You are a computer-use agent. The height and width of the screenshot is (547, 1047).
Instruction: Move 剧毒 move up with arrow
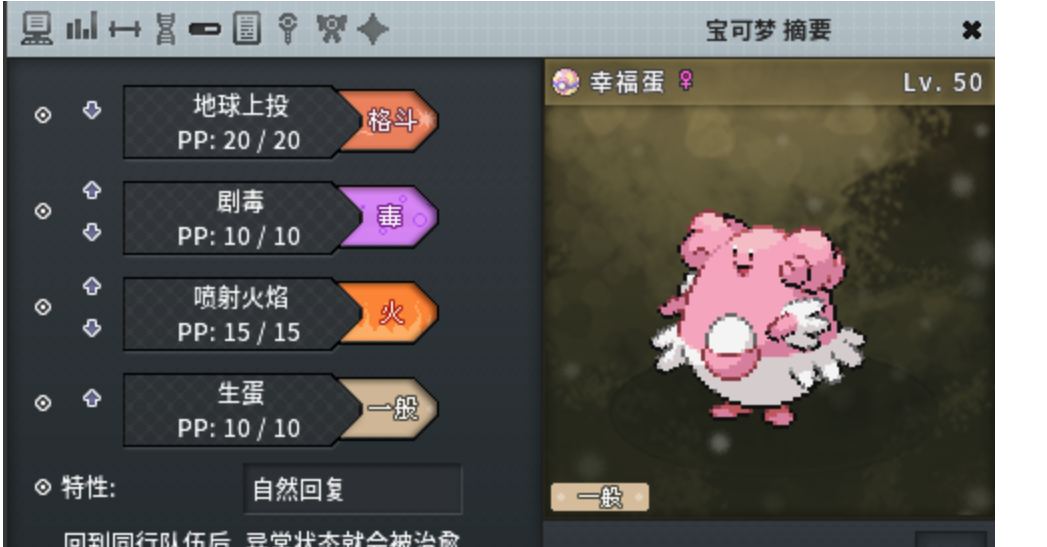pyautogui.click(x=92, y=190)
